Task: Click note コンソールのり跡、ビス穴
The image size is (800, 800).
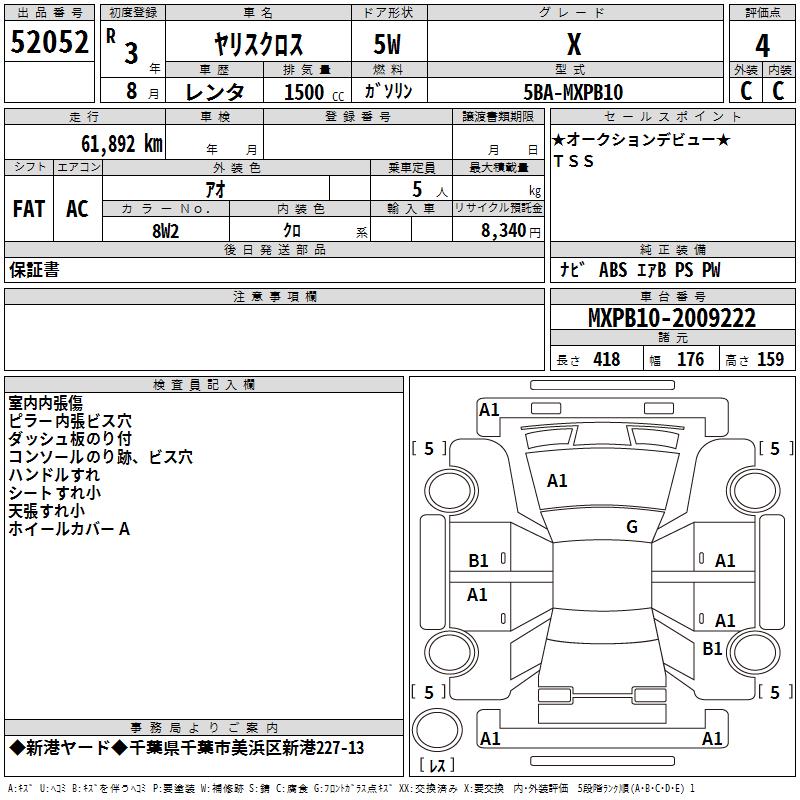Action: pos(101,457)
